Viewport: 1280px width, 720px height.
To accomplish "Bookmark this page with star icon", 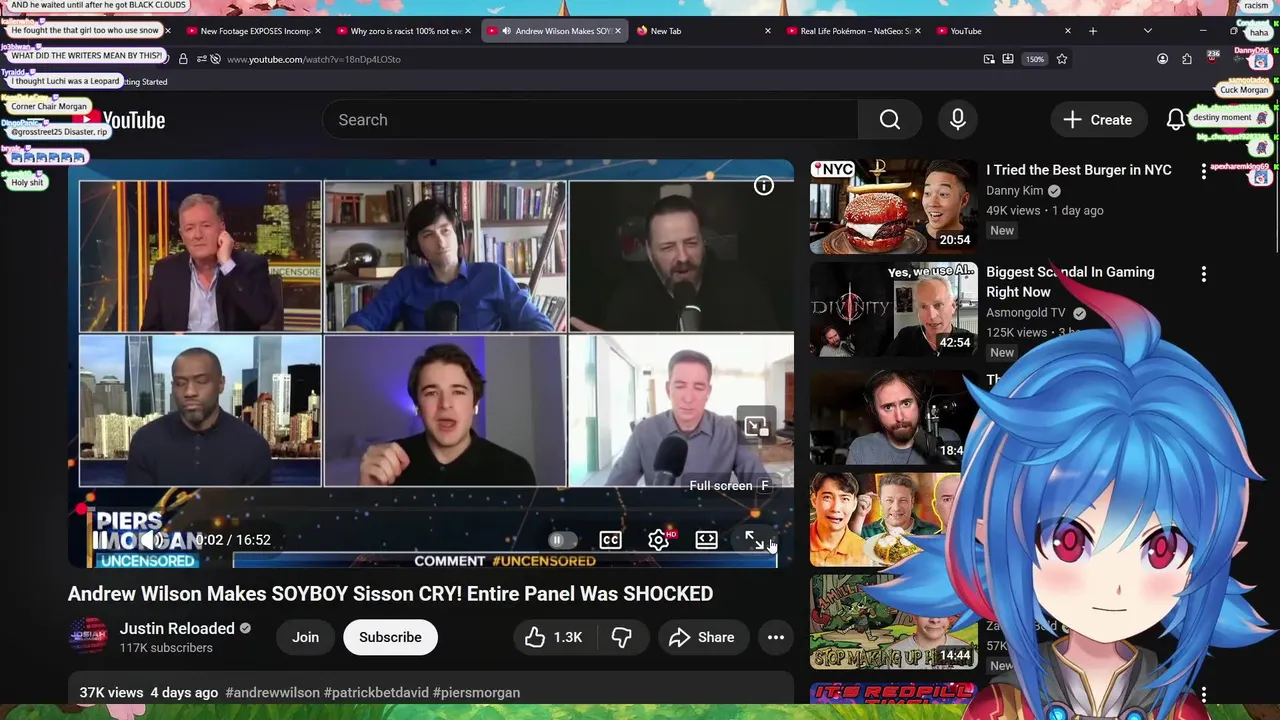I will [1062, 59].
